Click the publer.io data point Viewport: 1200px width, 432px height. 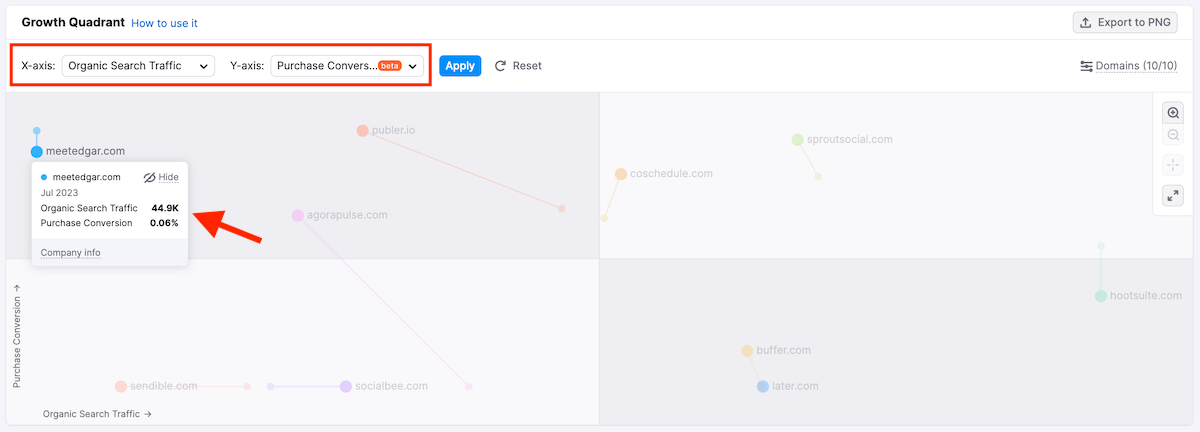click(x=362, y=131)
